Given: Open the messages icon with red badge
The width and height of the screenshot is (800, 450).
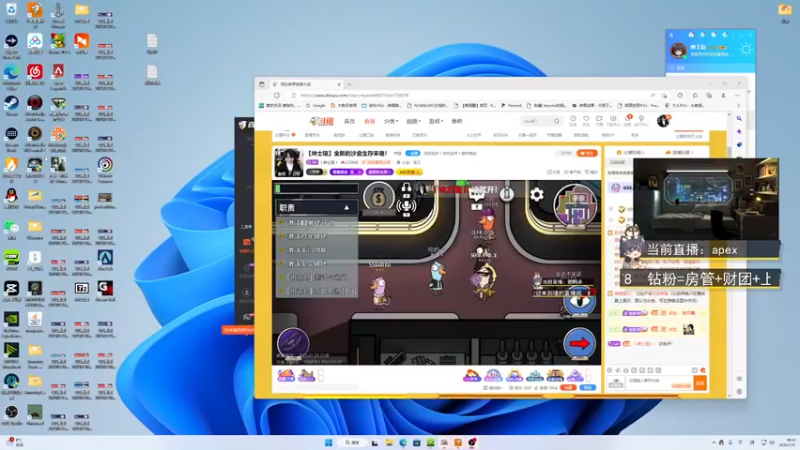Looking at the screenshot, I should click(628, 119).
